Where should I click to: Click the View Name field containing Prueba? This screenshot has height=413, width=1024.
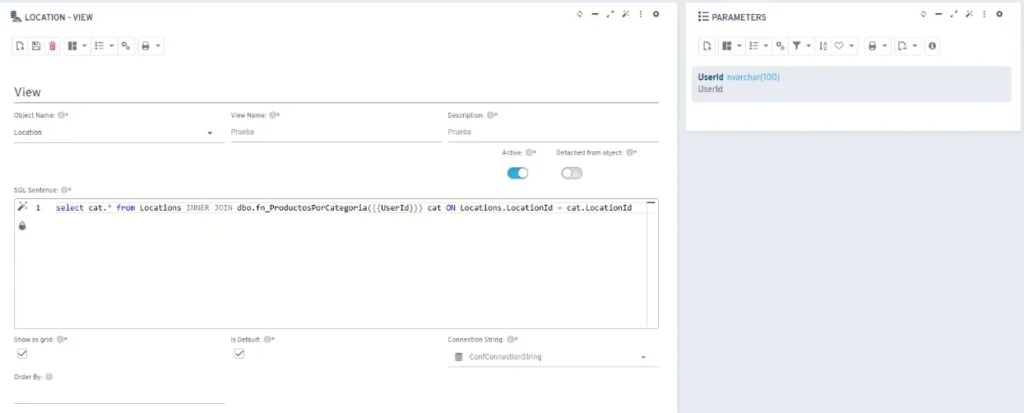[x=336, y=132]
